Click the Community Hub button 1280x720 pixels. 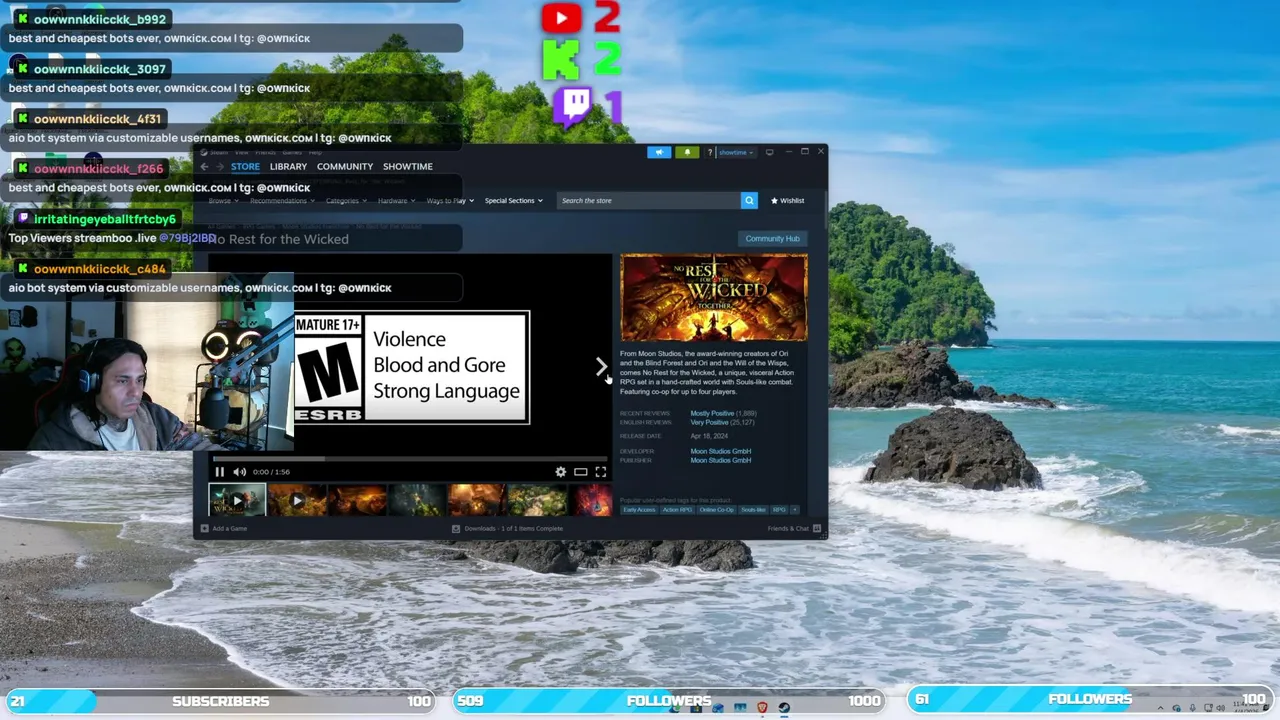[x=772, y=239]
